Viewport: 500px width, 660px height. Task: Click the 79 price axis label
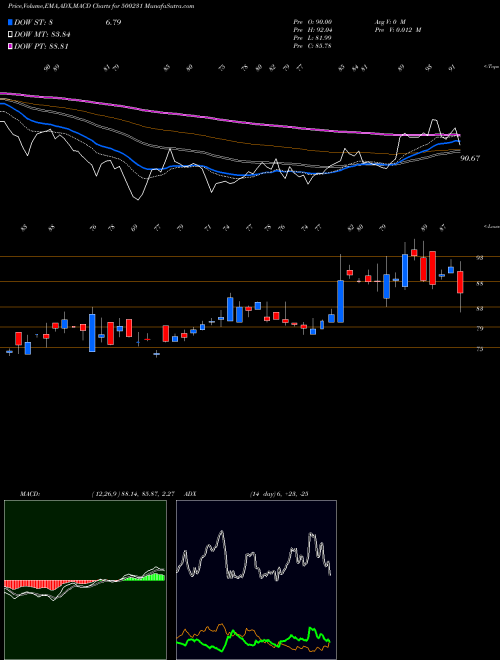pos(479,329)
